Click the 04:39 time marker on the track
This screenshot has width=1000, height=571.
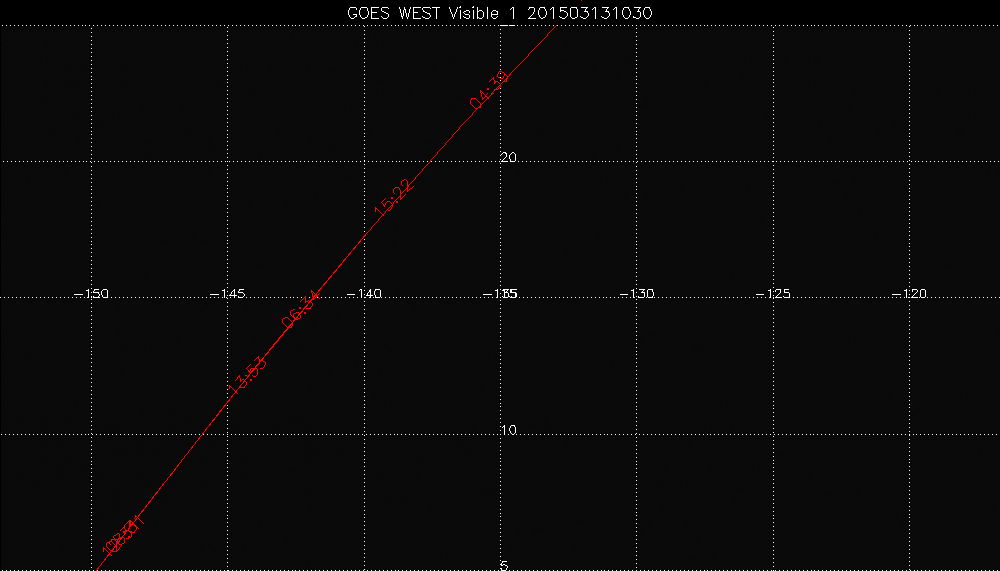coord(490,90)
